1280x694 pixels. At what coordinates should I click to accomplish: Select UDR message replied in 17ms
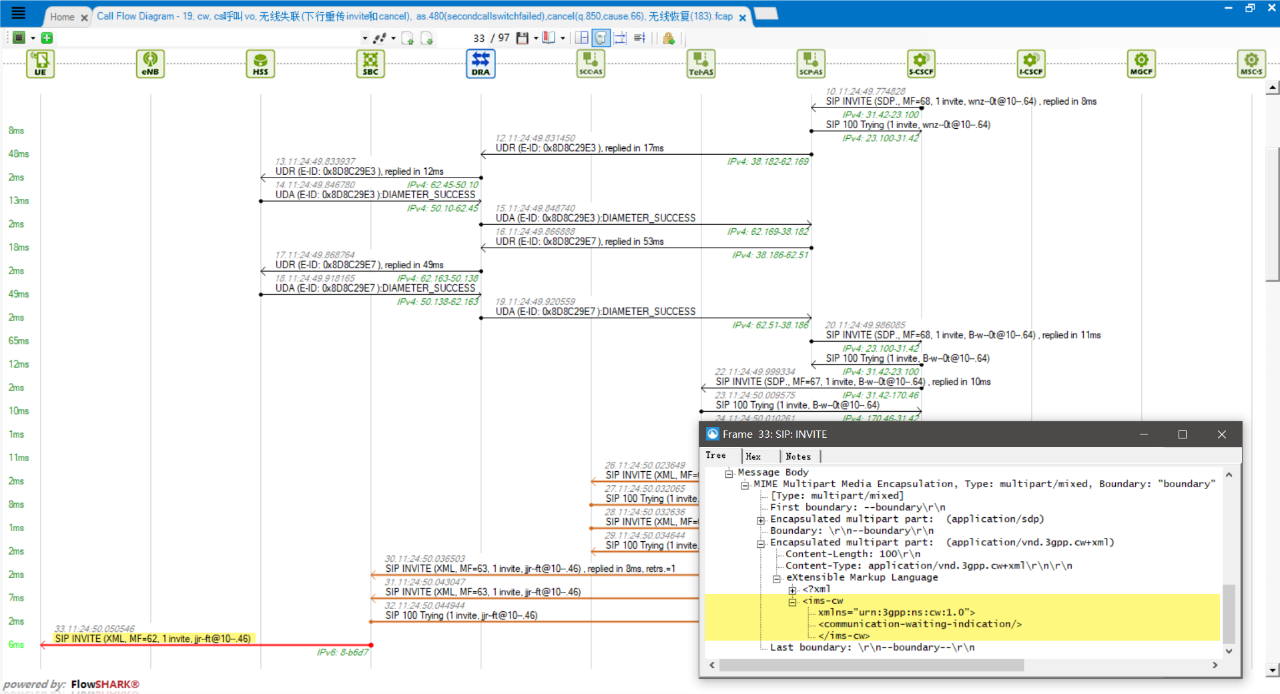tap(579, 148)
